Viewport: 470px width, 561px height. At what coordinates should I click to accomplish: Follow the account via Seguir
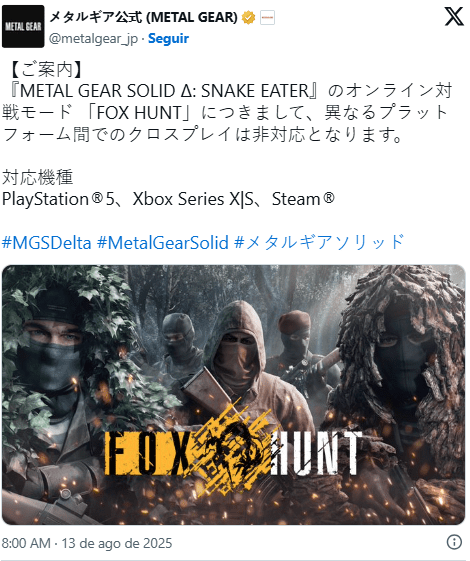pos(168,38)
